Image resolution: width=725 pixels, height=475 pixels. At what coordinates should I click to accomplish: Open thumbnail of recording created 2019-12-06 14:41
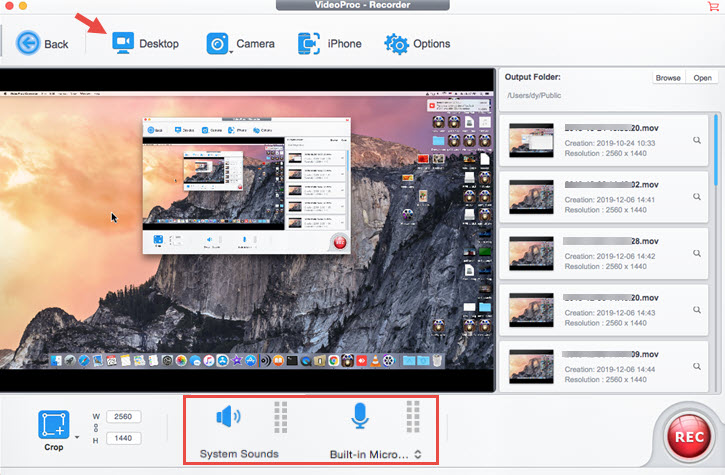pos(531,197)
